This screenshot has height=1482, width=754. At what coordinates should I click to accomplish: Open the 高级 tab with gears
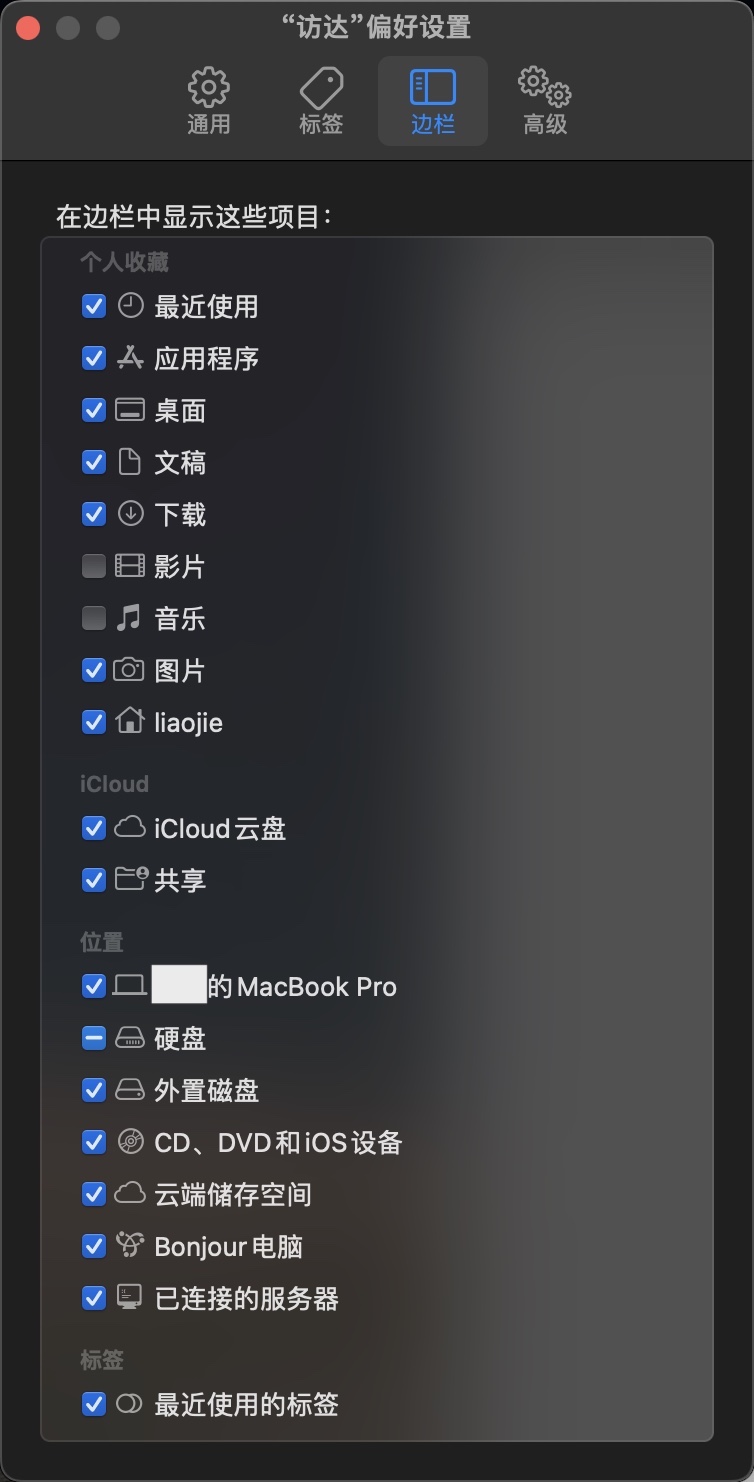coord(545,101)
